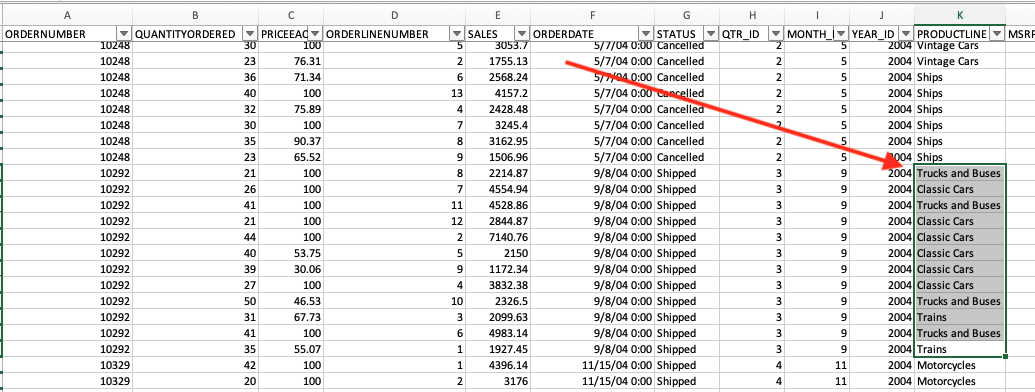Select the PRICEEACH cell showing 71.34
The height and width of the screenshot is (392, 1035).
(x=291, y=77)
